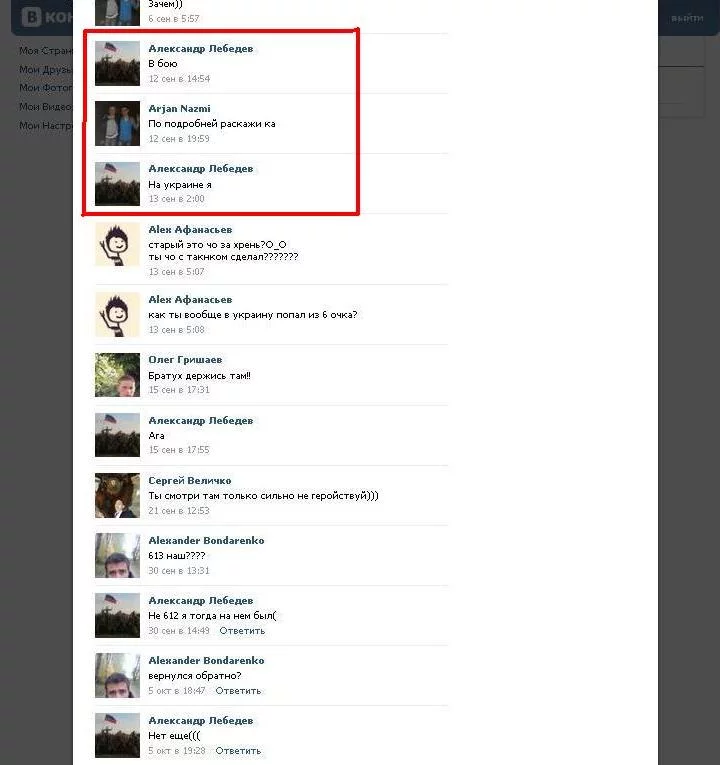
Task: Open Arjan Nazmi profile name link
Action: click(x=180, y=108)
